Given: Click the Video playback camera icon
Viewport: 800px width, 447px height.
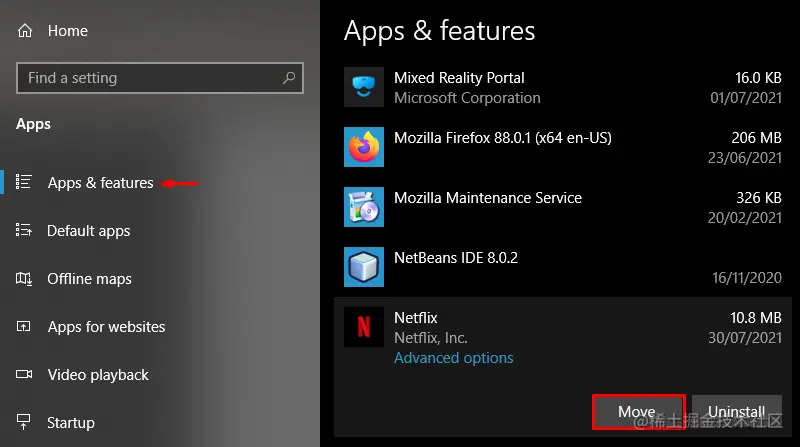Looking at the screenshot, I should pos(24,375).
